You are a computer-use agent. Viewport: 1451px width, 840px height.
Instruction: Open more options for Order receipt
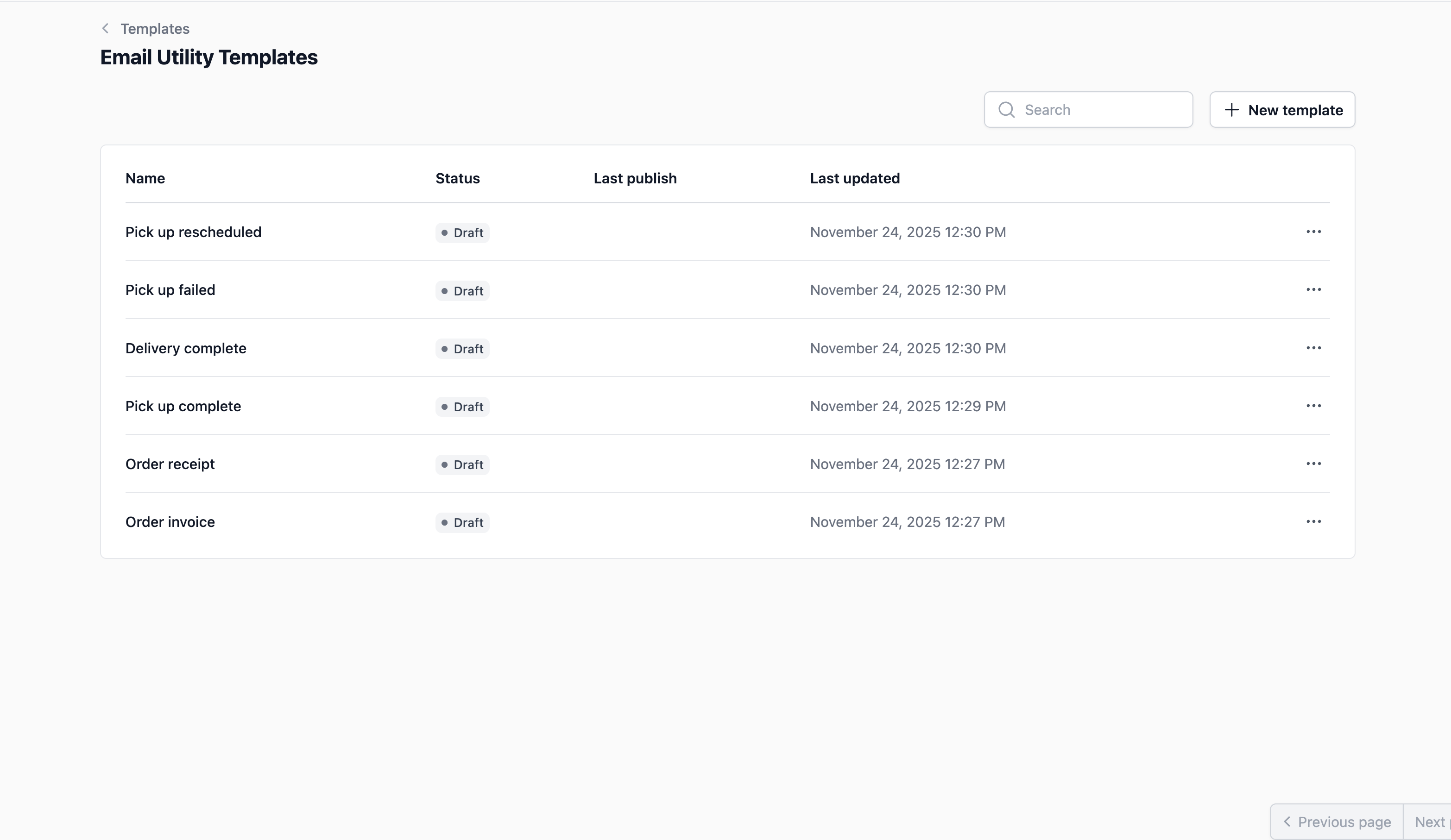click(x=1313, y=464)
